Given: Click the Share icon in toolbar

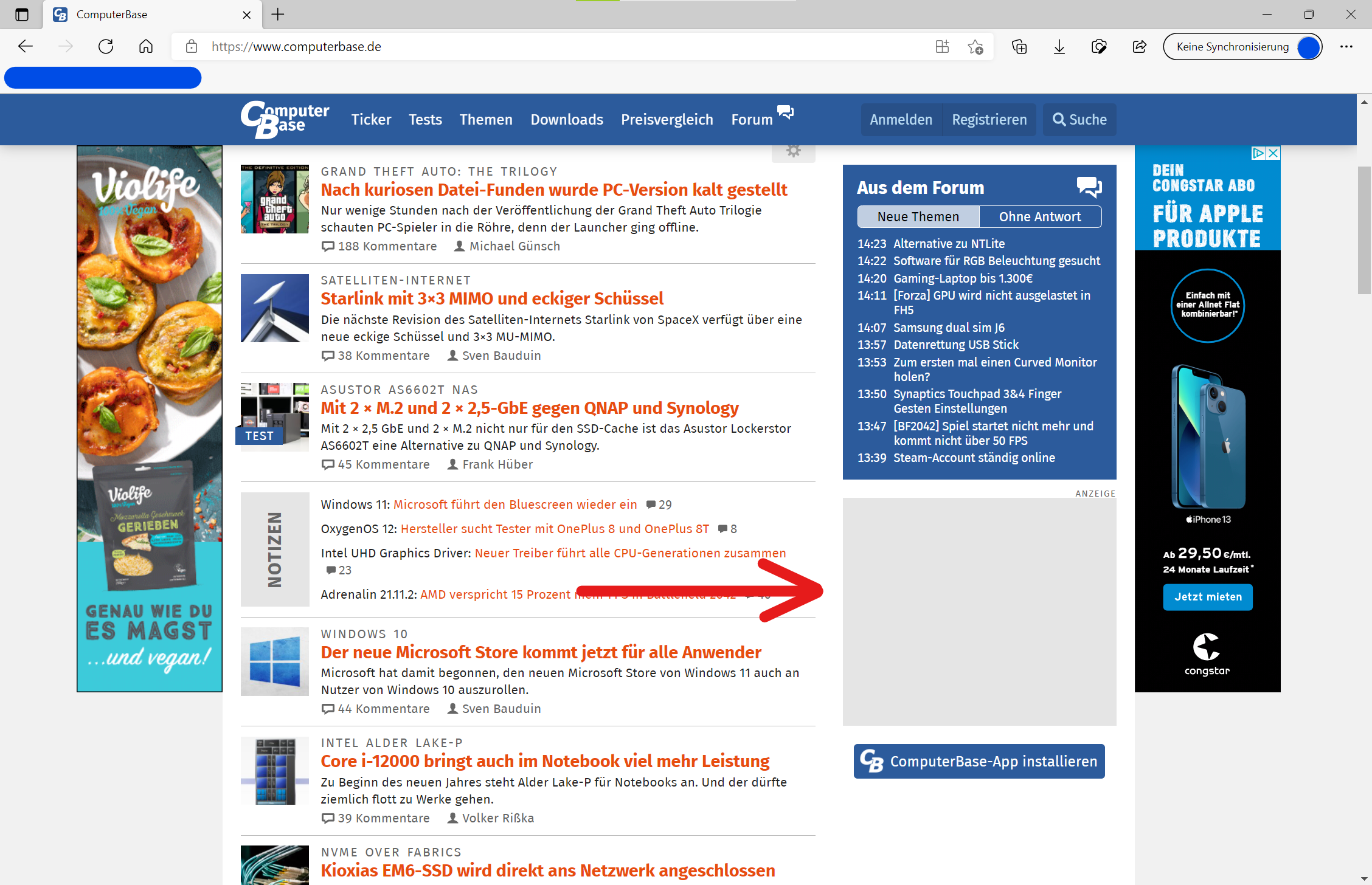Looking at the screenshot, I should pos(1140,47).
